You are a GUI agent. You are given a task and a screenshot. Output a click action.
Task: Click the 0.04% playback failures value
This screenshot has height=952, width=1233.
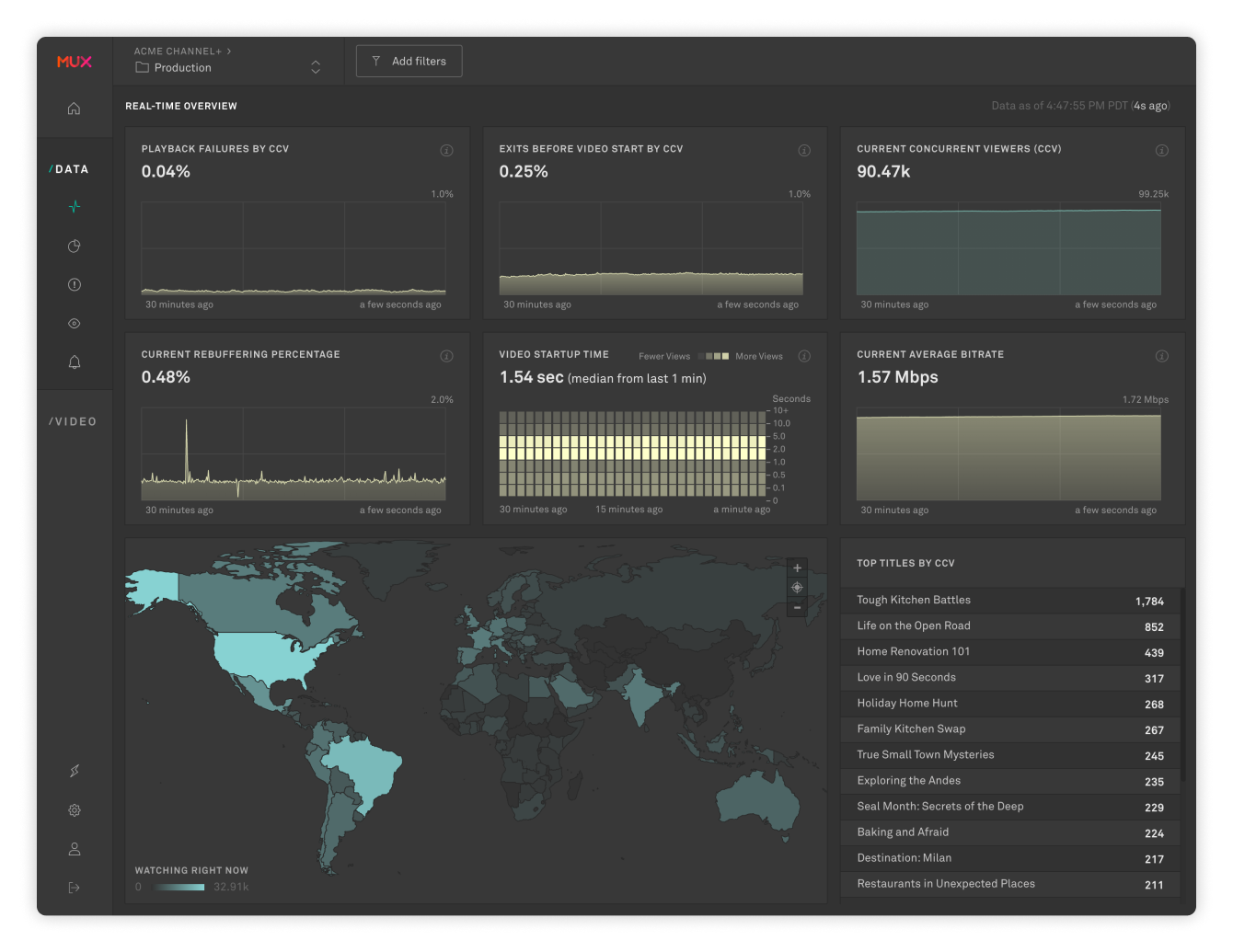(166, 171)
